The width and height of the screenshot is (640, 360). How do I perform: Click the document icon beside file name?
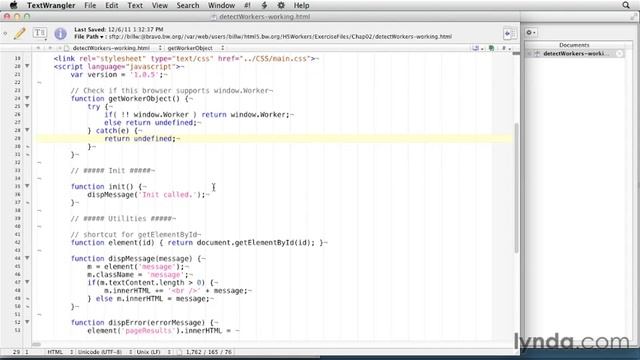pos(67,48)
